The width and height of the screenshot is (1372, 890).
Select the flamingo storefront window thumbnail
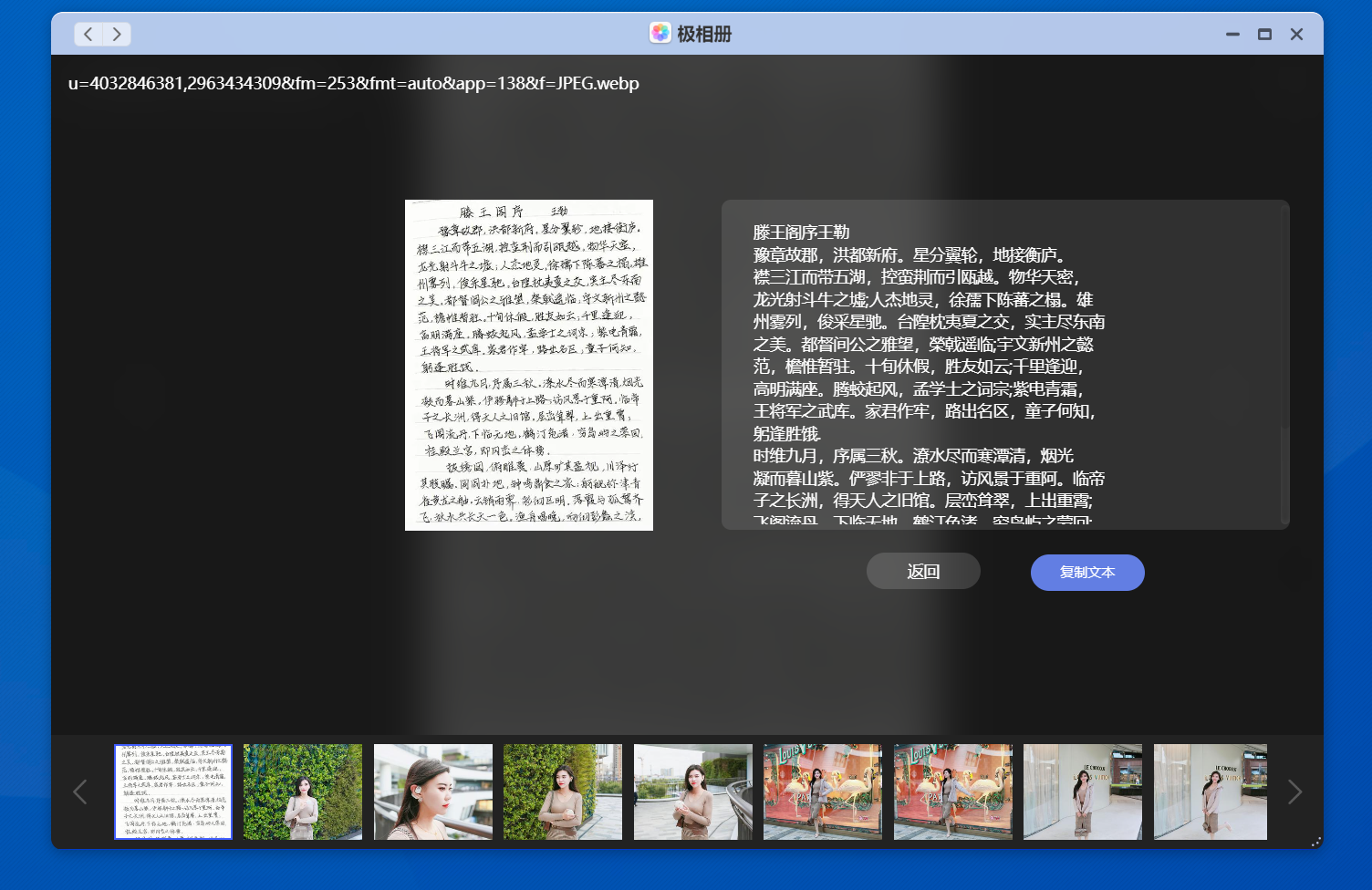click(x=822, y=792)
